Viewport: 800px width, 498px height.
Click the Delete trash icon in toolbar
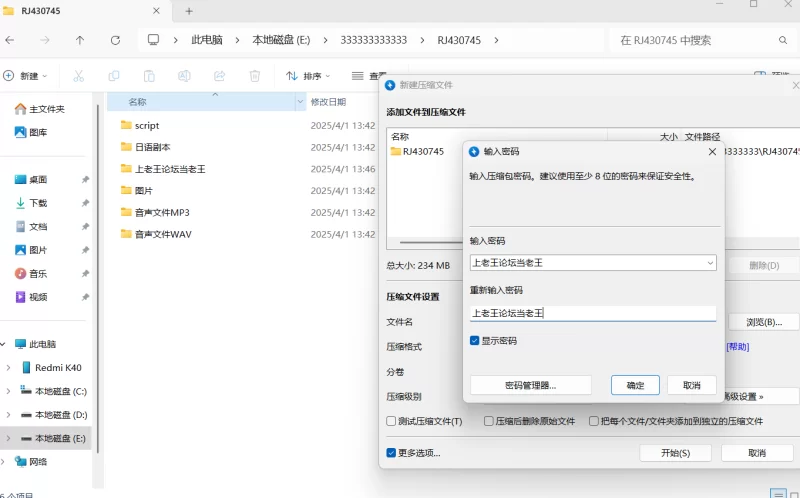[x=254, y=76]
